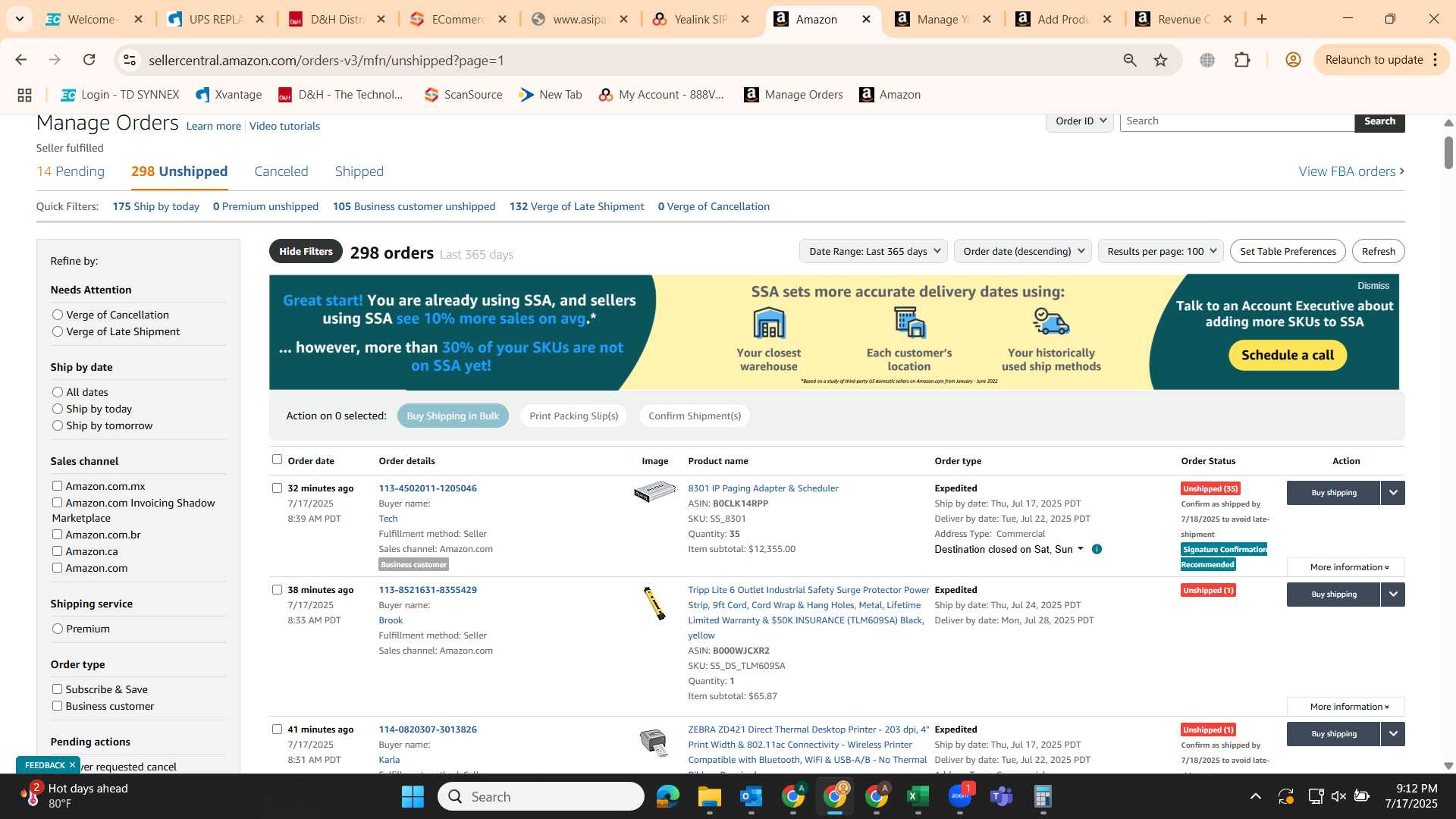Switch to the 14 Pending tab
This screenshot has height=819, width=1456.
click(x=71, y=171)
